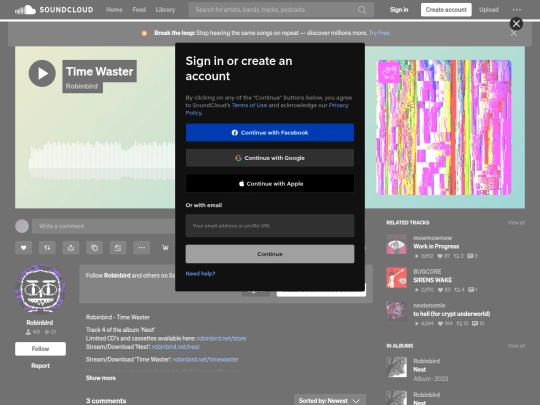Open robinbird.net/nest link
Screen dimensions: 540x405
point(176,347)
